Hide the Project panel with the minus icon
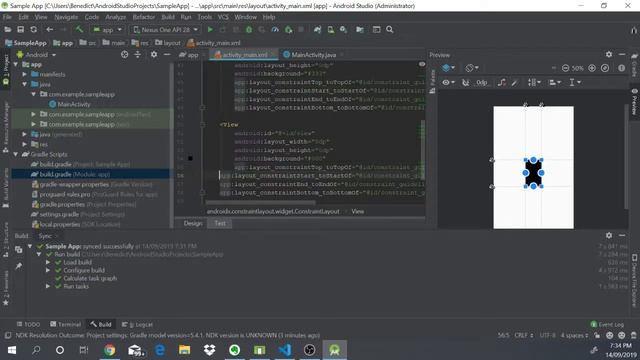The height and width of the screenshot is (360, 640). [167, 54]
